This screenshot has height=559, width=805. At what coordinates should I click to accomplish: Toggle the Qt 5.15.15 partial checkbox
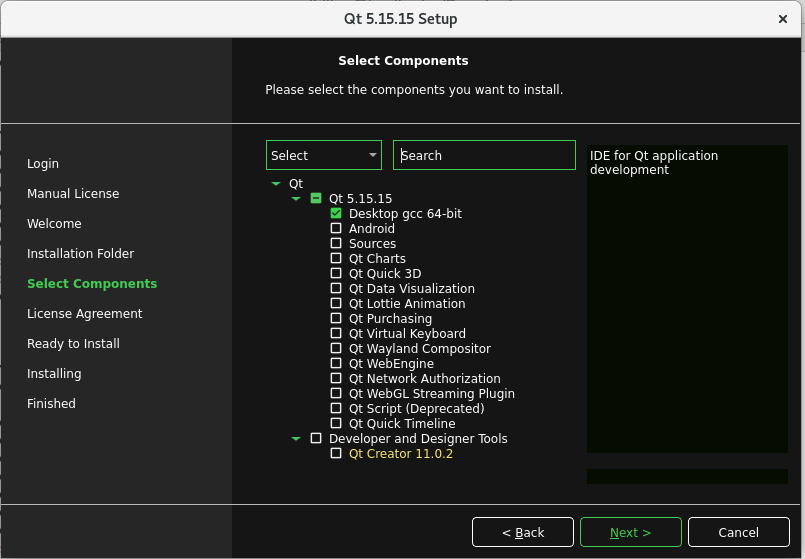click(x=316, y=198)
